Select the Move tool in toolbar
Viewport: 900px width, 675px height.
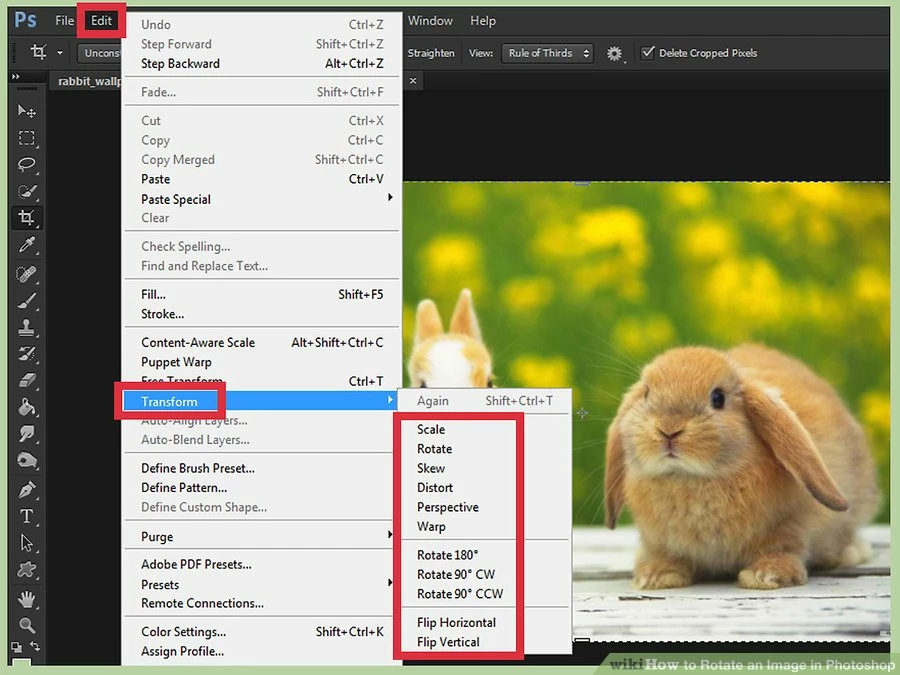pyautogui.click(x=26, y=110)
